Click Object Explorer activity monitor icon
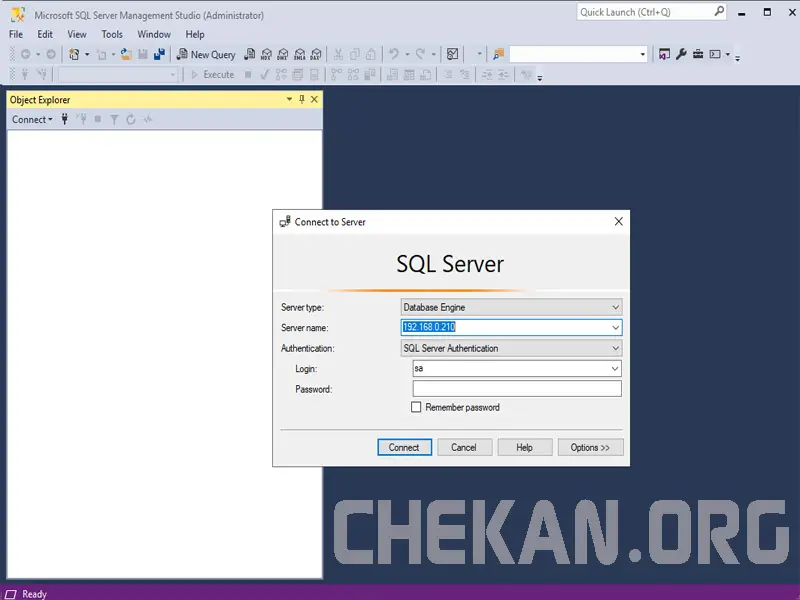Screen dimensions: 800x600 pyautogui.click(x=148, y=119)
